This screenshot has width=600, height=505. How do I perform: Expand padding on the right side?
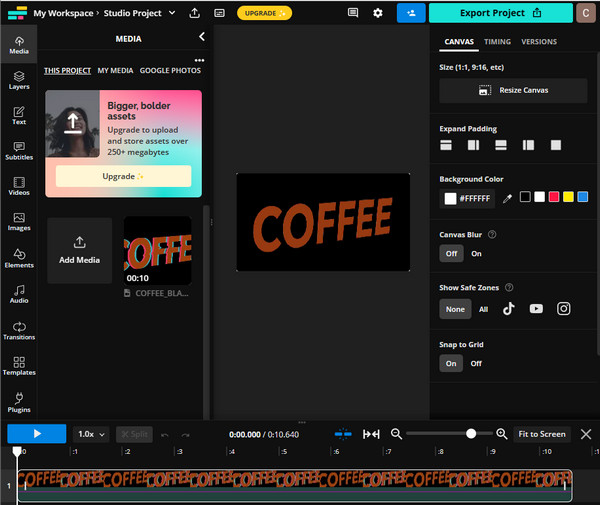coord(473,145)
